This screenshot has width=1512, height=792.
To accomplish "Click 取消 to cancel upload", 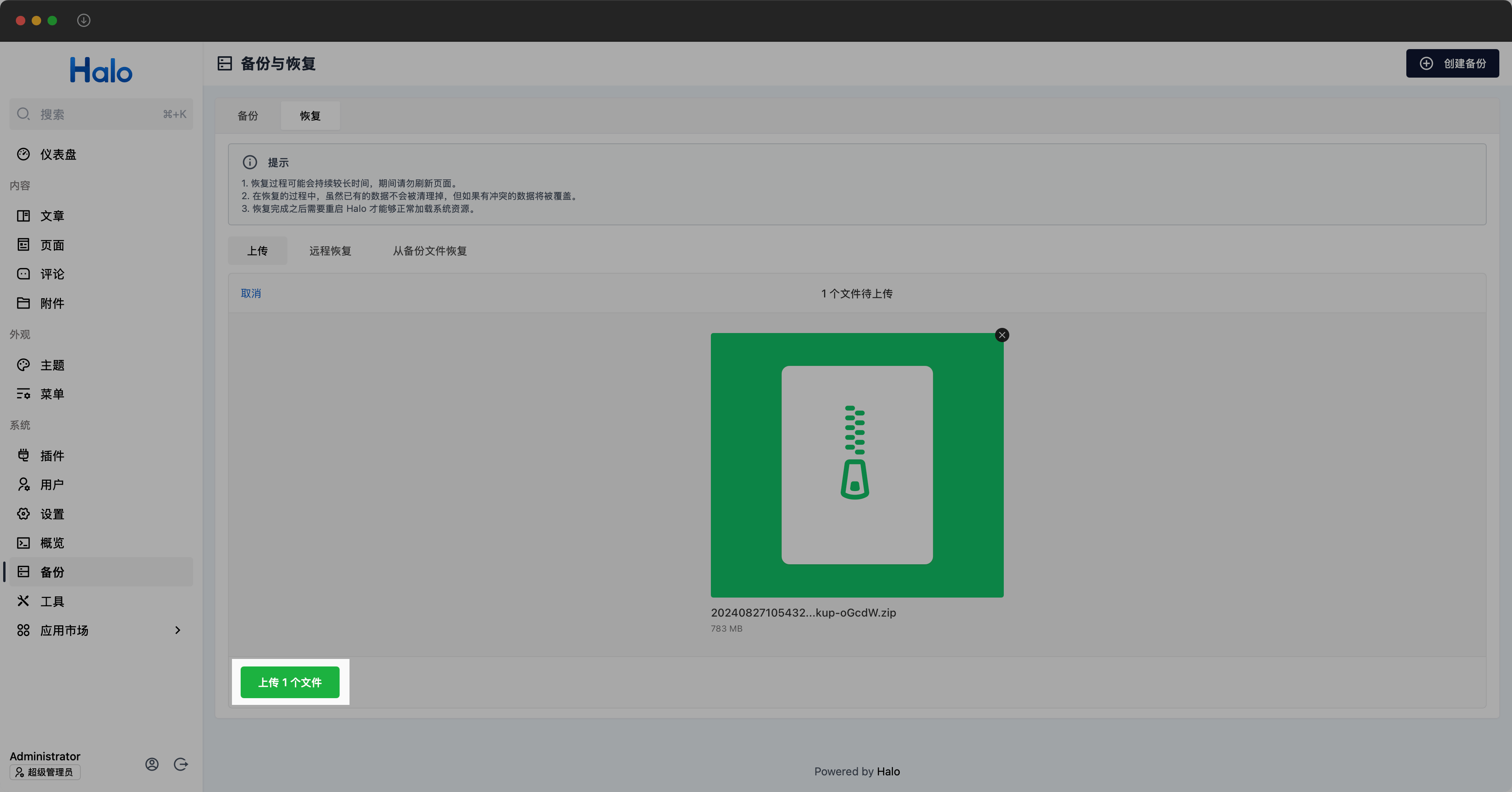I will (x=252, y=293).
